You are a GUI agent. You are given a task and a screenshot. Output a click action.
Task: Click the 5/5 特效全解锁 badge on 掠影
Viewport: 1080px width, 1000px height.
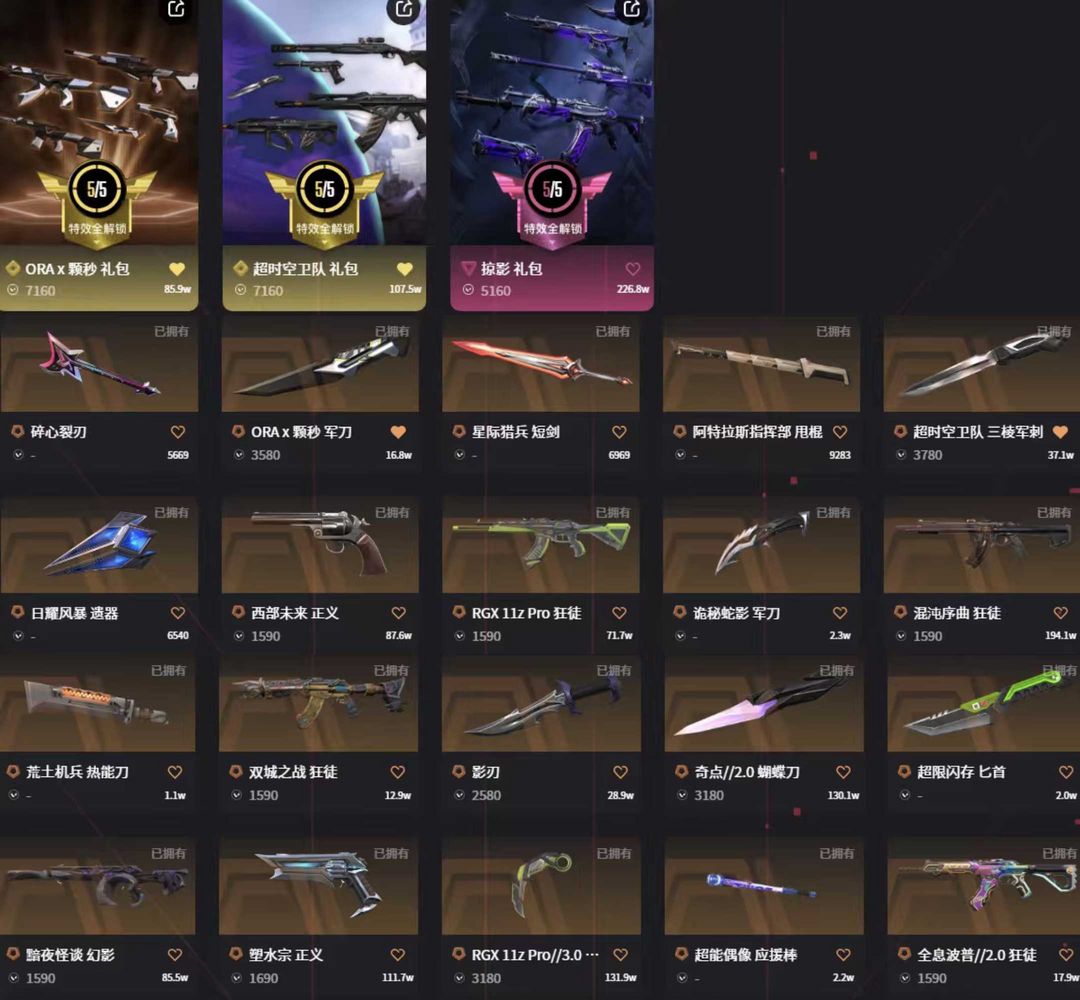click(552, 200)
